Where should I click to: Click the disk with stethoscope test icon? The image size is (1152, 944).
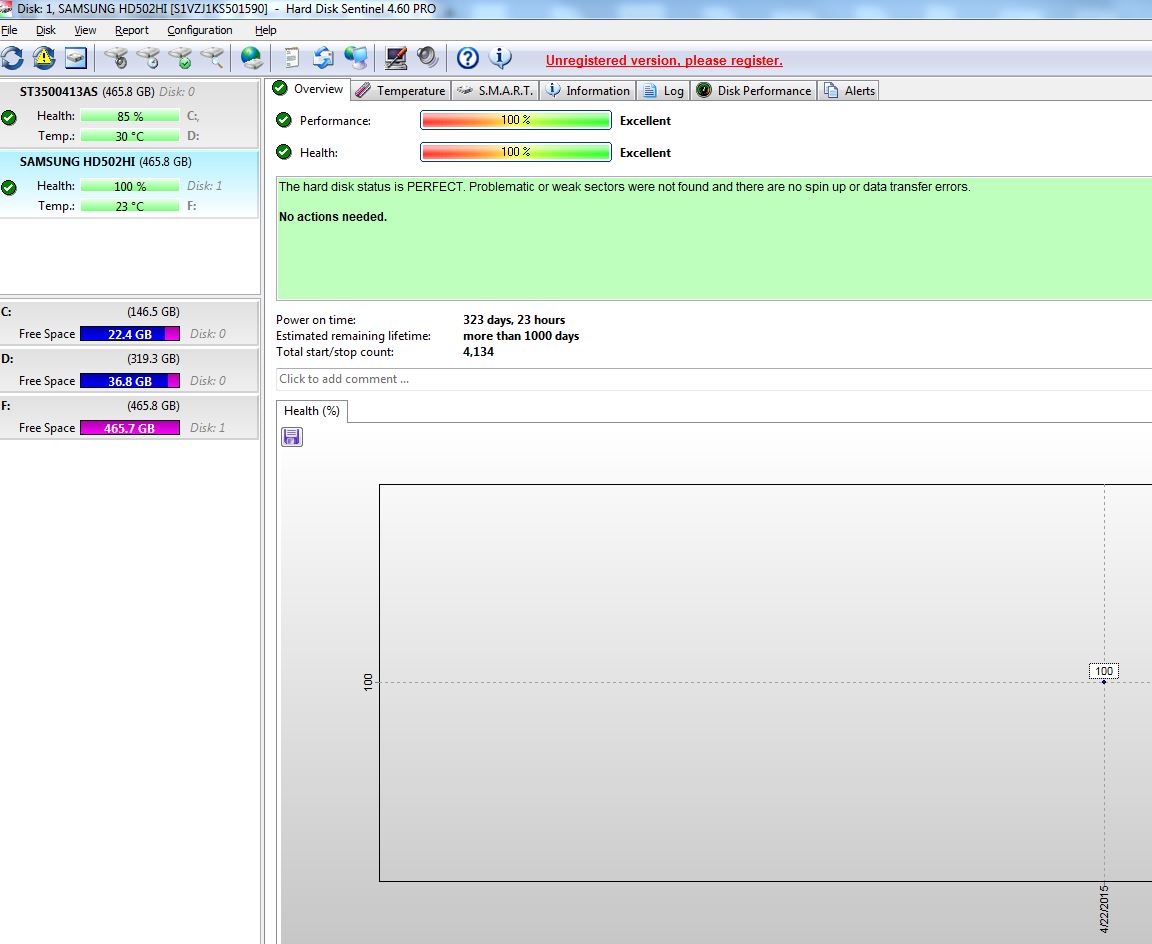tap(115, 58)
